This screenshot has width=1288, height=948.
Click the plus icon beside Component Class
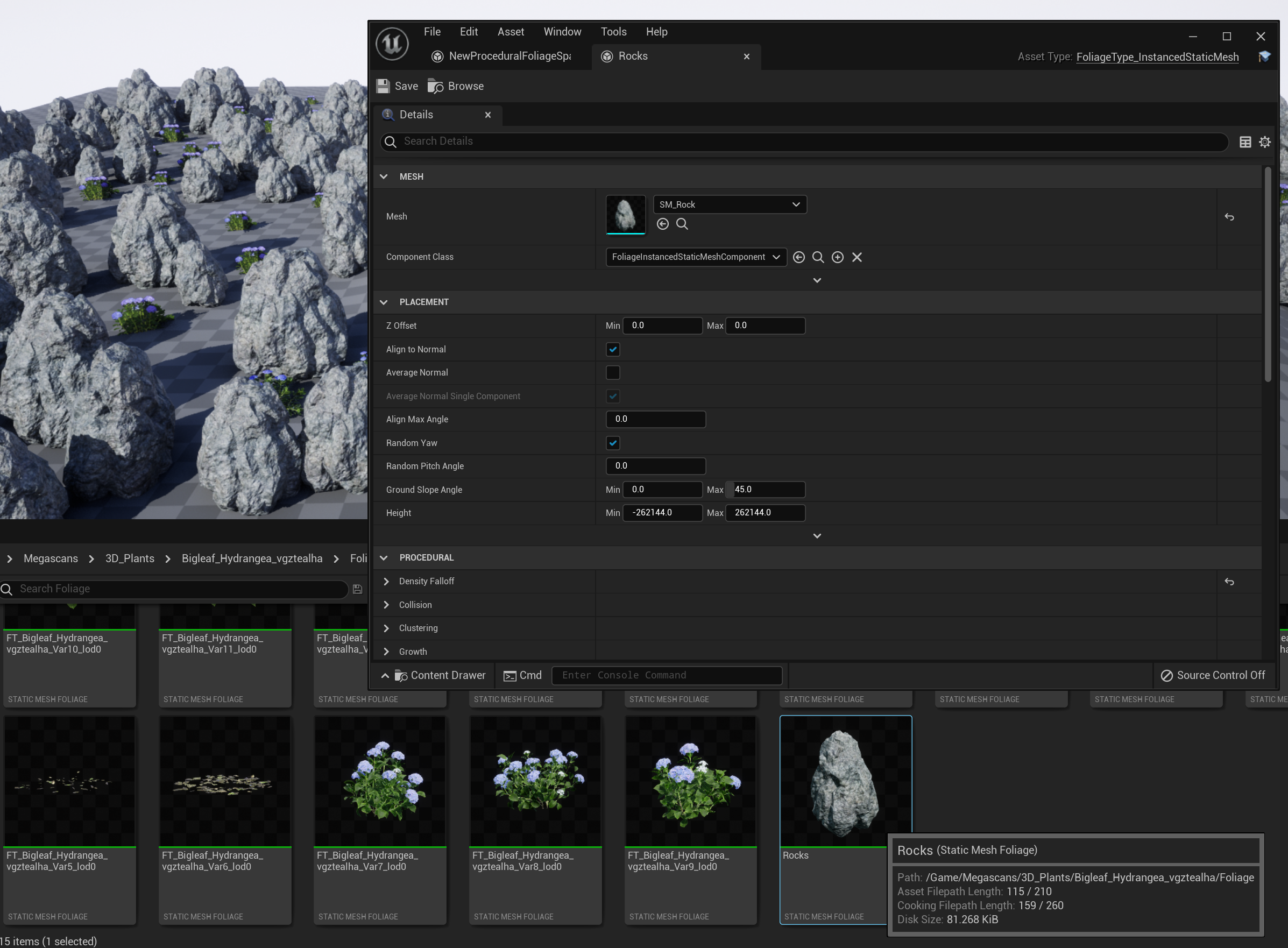coord(837,257)
